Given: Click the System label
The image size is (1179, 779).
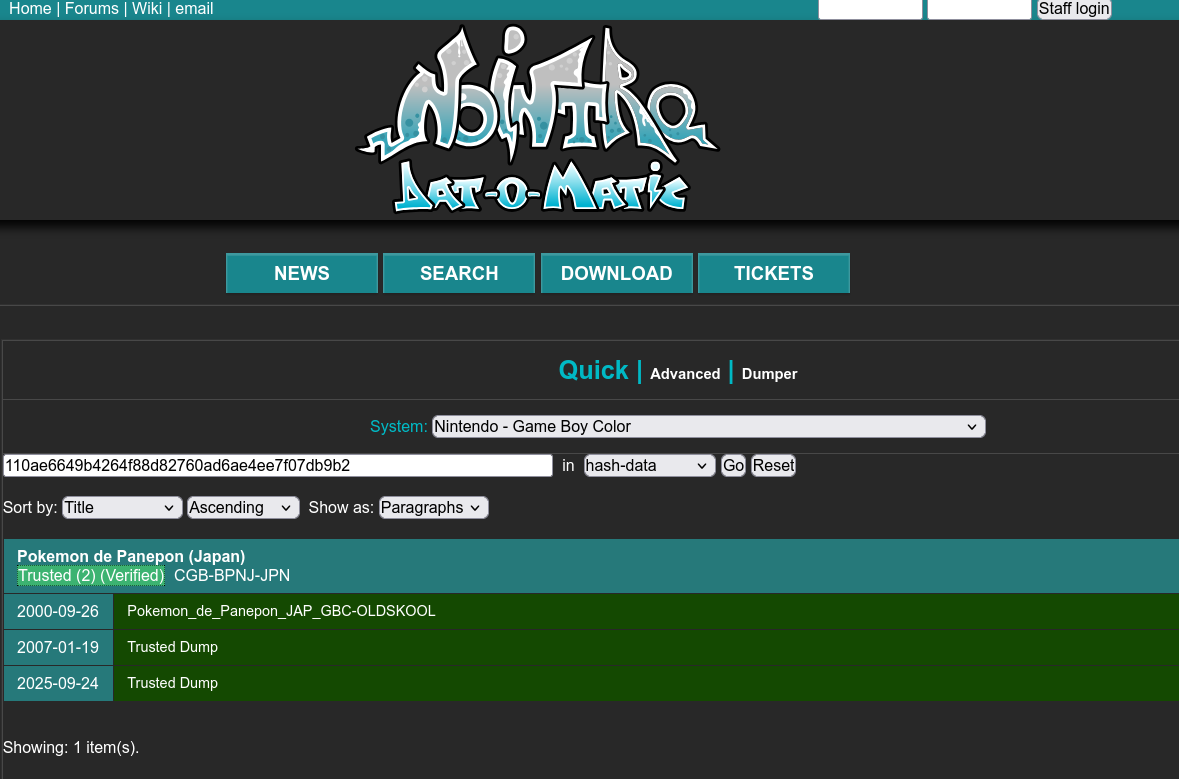Looking at the screenshot, I should 399,426.
